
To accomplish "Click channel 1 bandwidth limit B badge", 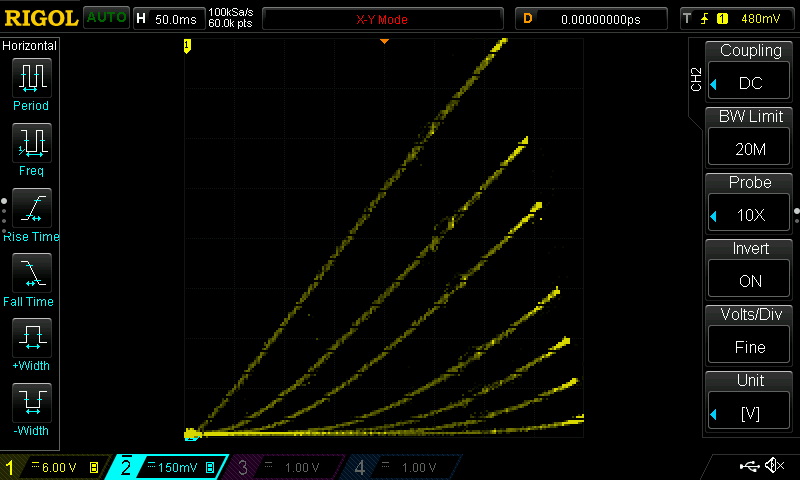I will pyautogui.click(x=94, y=467).
